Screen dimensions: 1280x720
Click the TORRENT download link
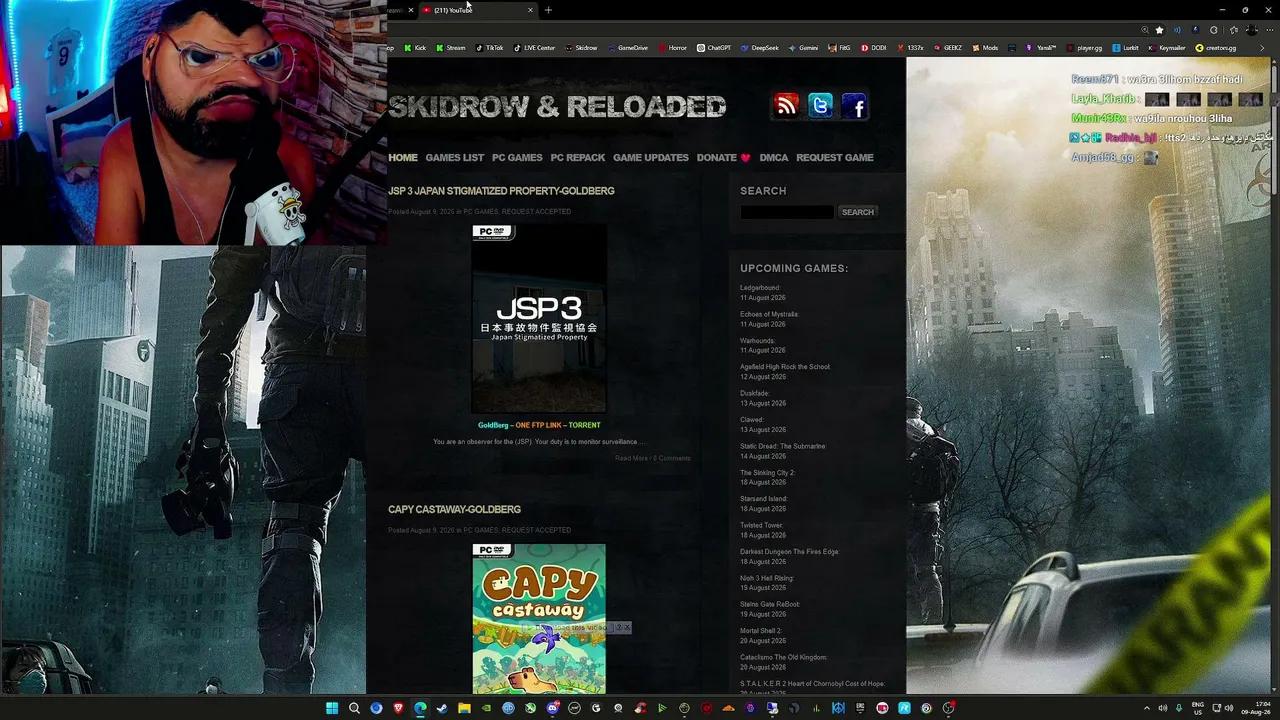[585, 425]
